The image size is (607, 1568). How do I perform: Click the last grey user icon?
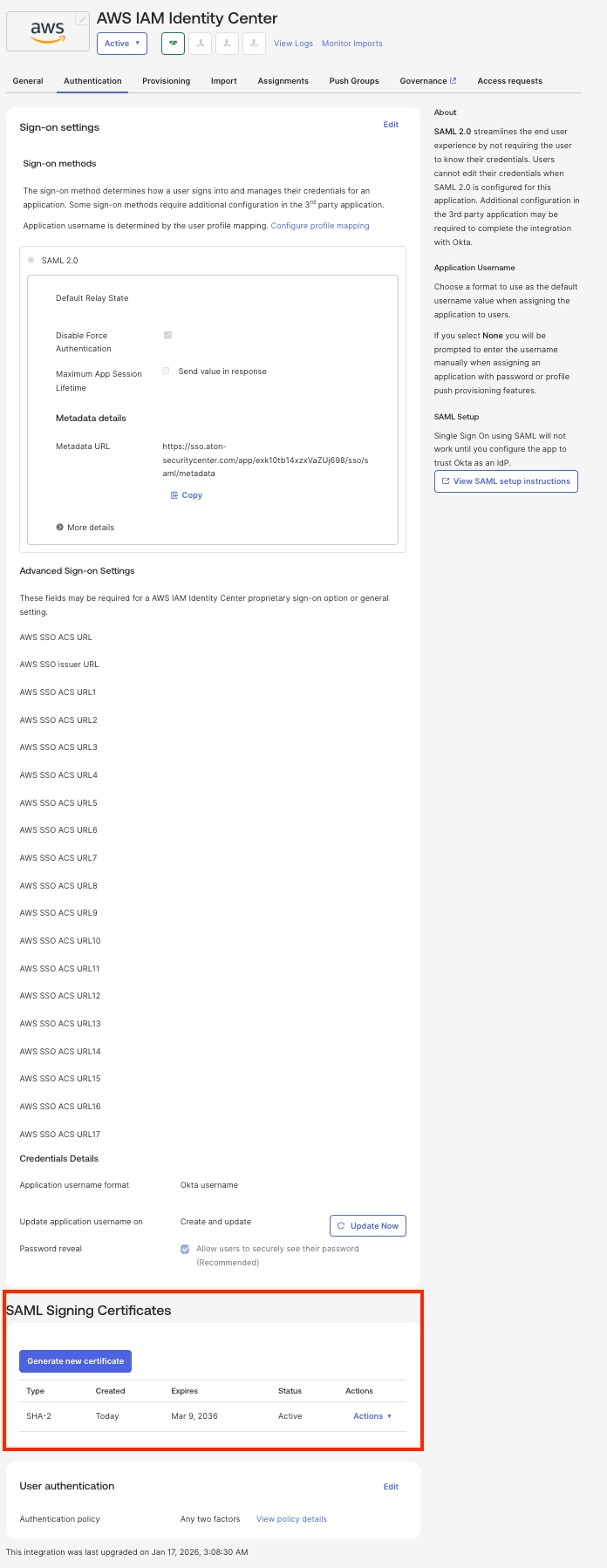tap(254, 43)
